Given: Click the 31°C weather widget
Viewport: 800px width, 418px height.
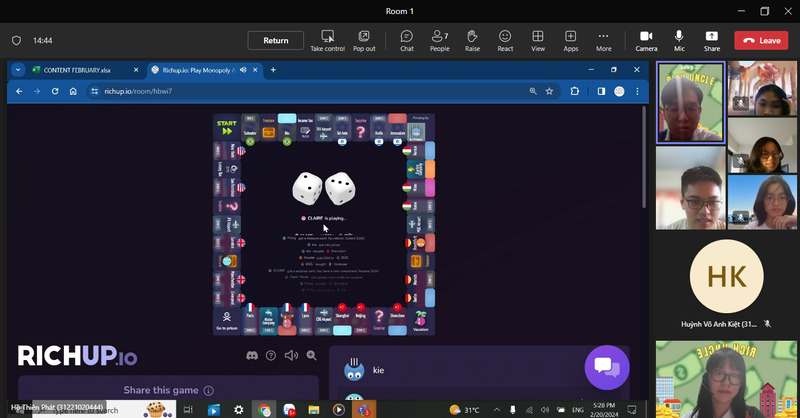Looking at the screenshot, I should coord(464,409).
